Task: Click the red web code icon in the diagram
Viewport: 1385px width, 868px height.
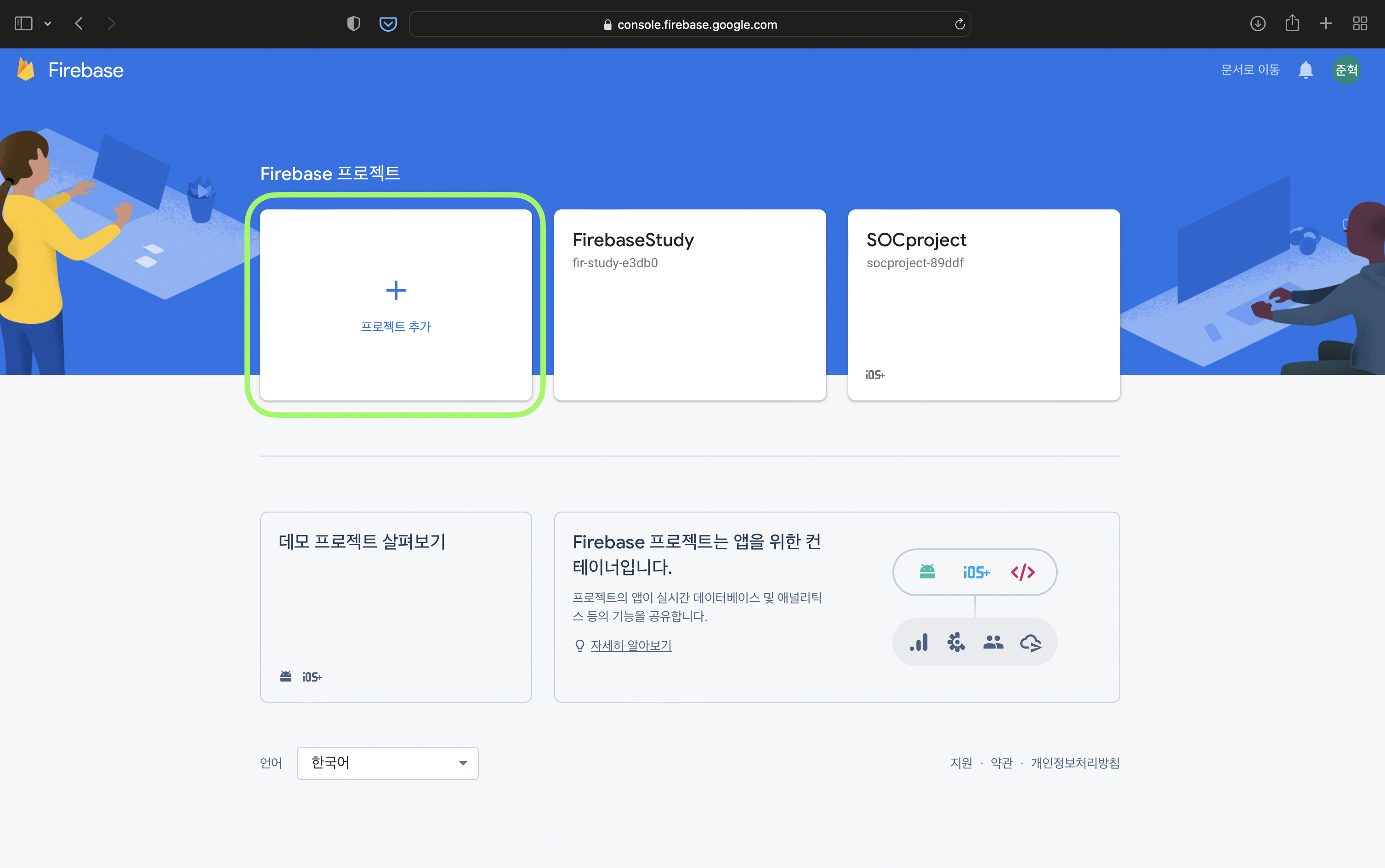Action: coord(1022,572)
